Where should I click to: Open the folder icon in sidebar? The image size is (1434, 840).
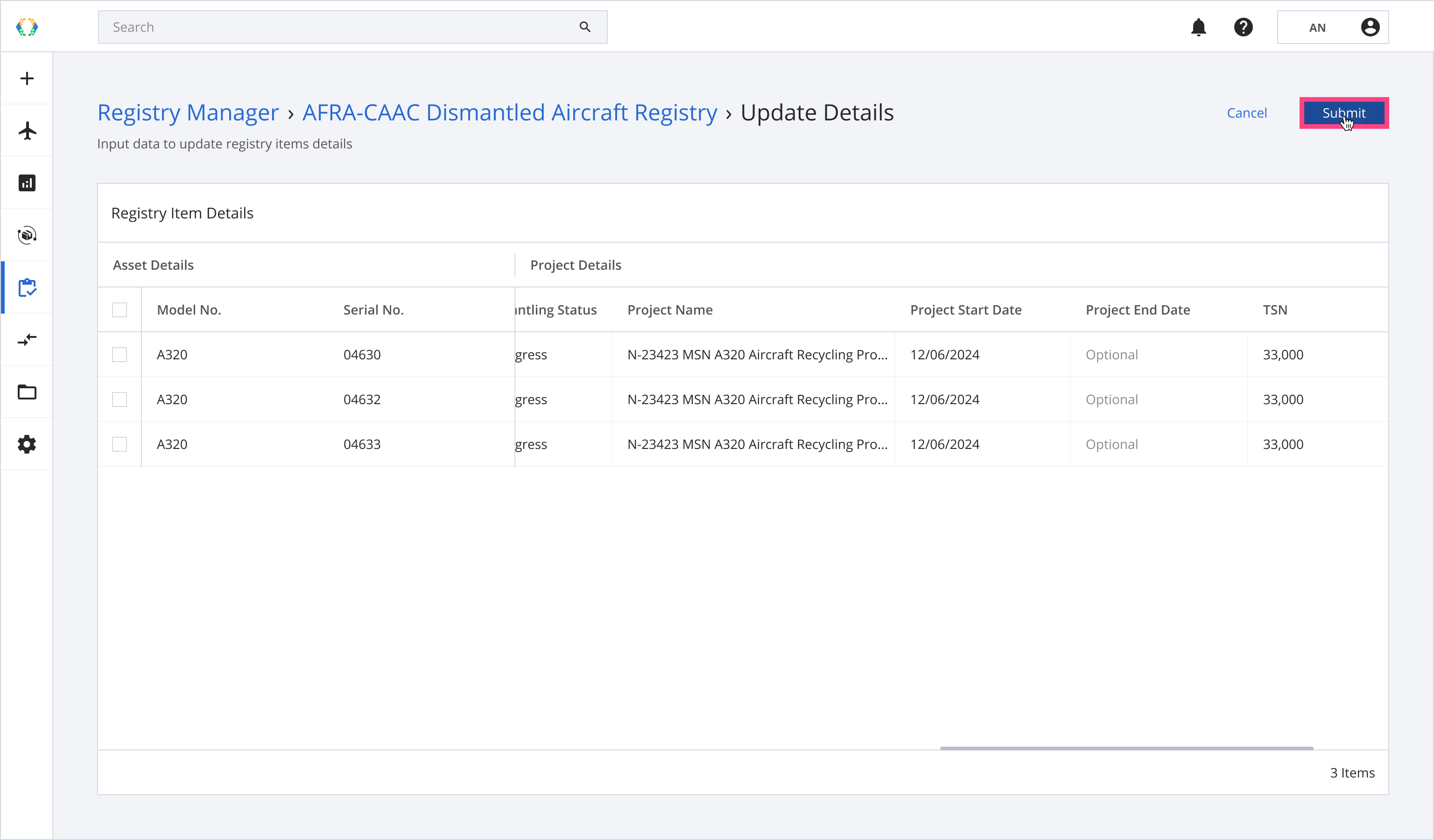point(27,392)
